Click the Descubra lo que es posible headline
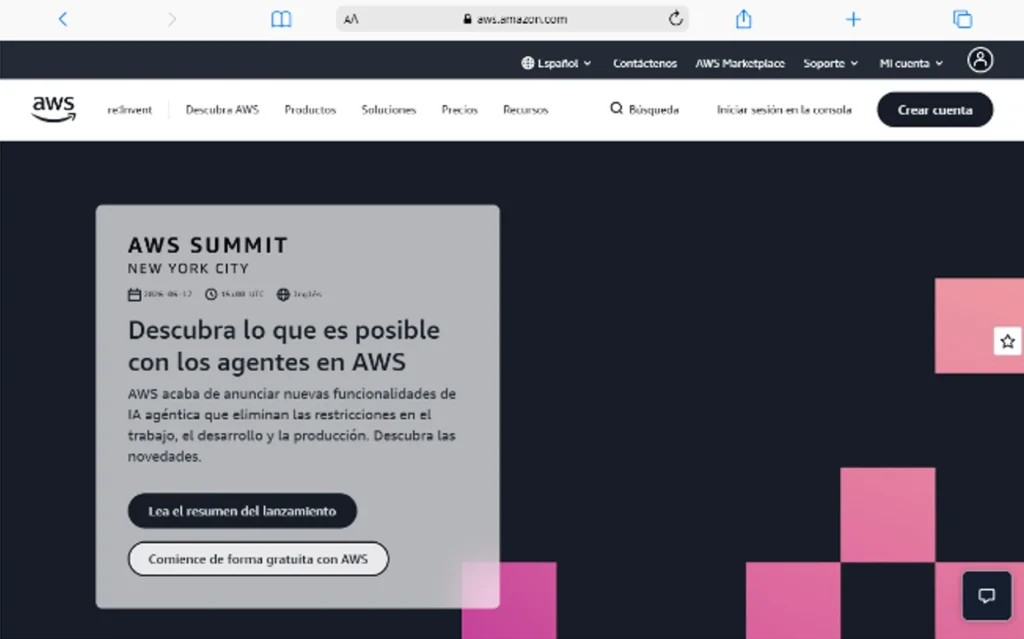The image size is (1024, 639). point(284,346)
